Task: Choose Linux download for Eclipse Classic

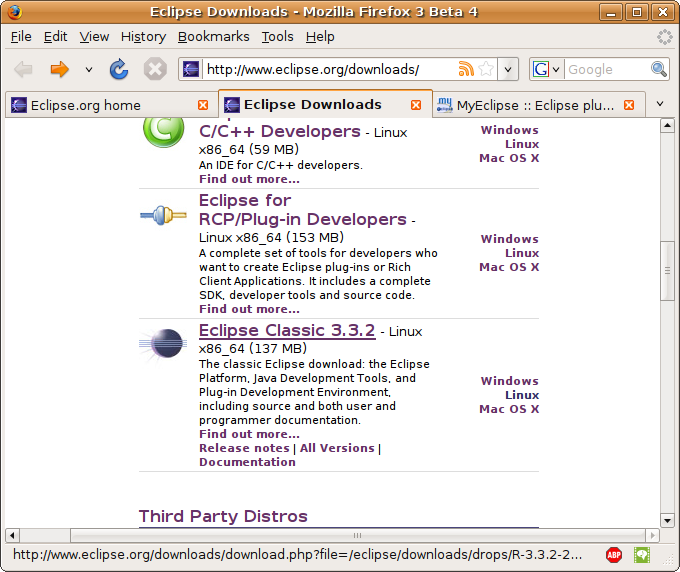Action: (522, 395)
